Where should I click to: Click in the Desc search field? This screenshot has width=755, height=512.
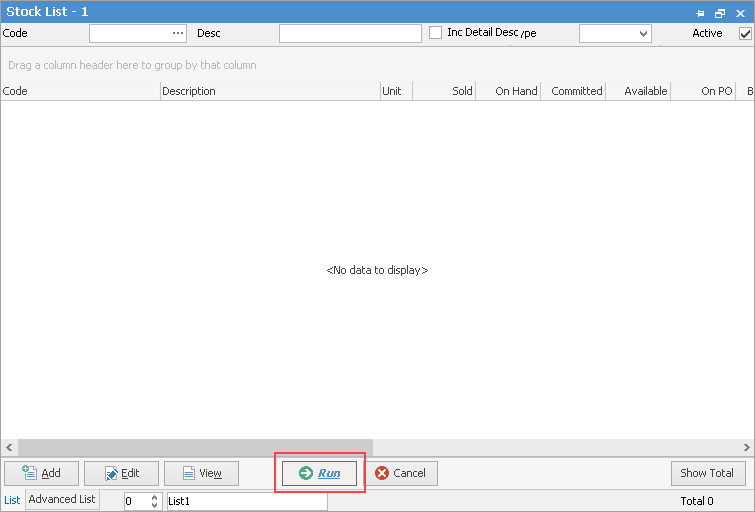[350, 33]
